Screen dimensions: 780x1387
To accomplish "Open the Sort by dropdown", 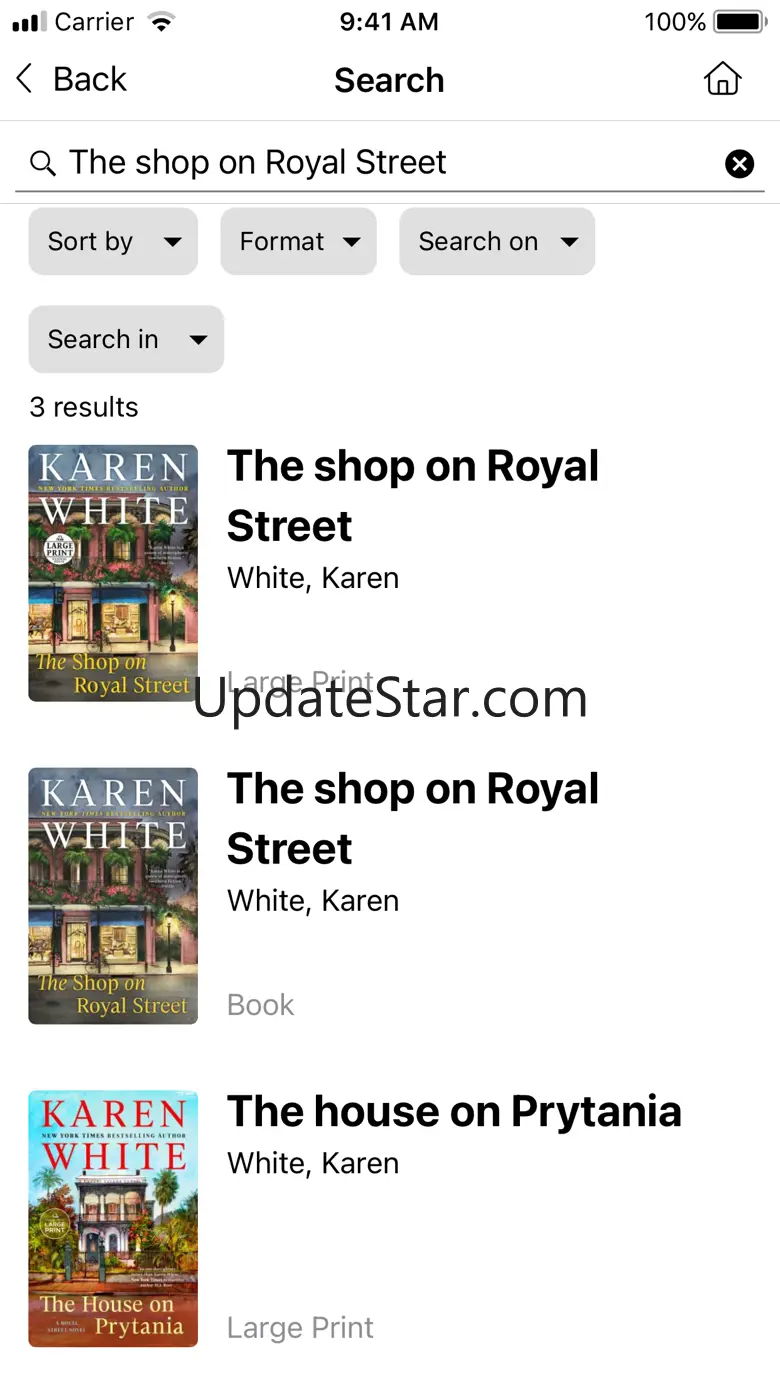I will (x=113, y=241).
